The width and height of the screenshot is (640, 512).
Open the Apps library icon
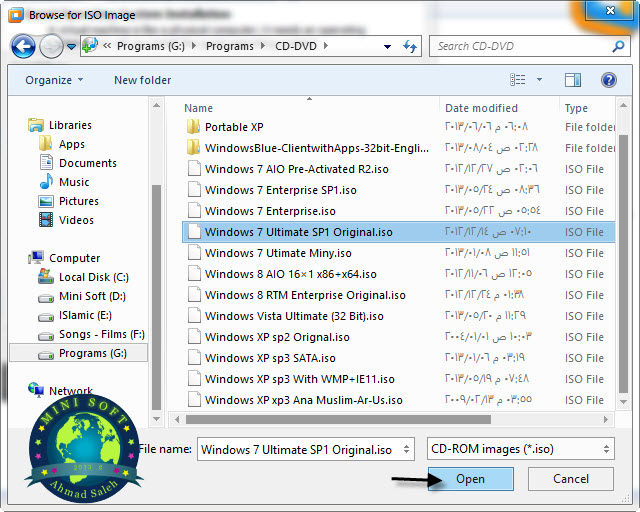45,144
